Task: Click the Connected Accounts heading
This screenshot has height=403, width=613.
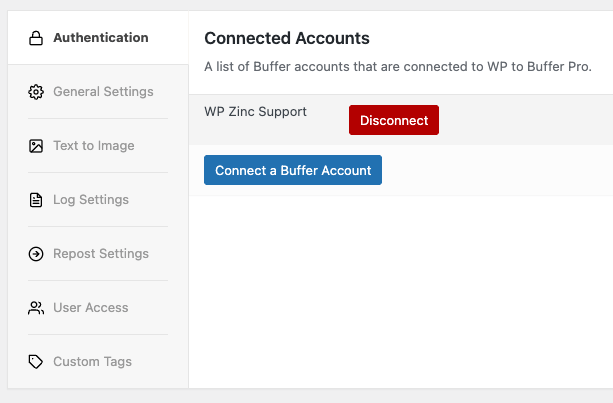Action: [287, 38]
